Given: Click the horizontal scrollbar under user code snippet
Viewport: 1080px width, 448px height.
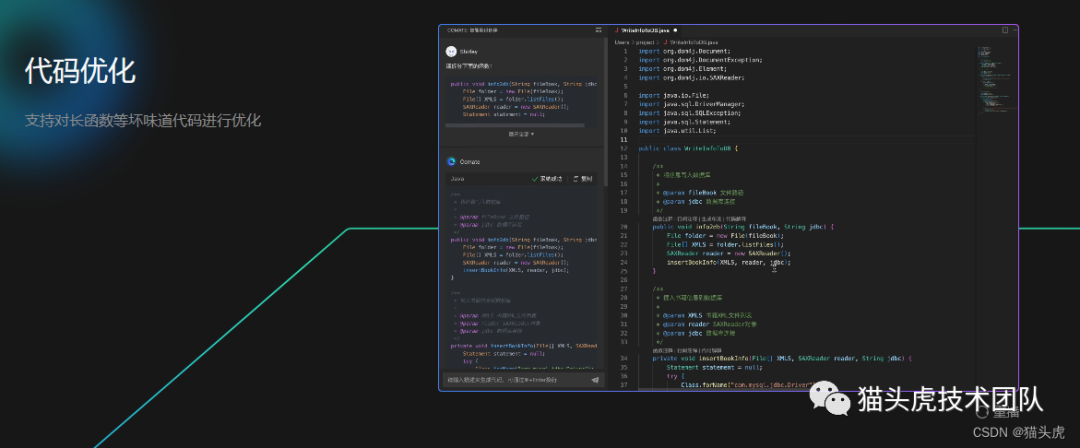Looking at the screenshot, I should coord(515,125).
